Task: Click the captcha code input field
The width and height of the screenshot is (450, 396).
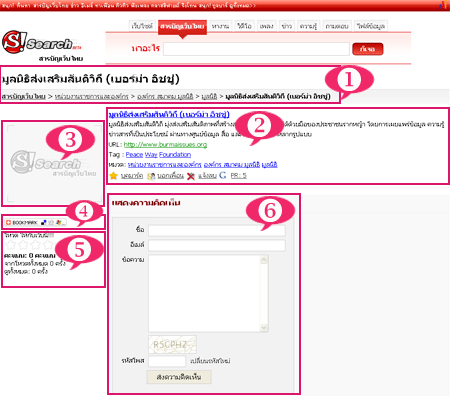Action: [x=167, y=361]
